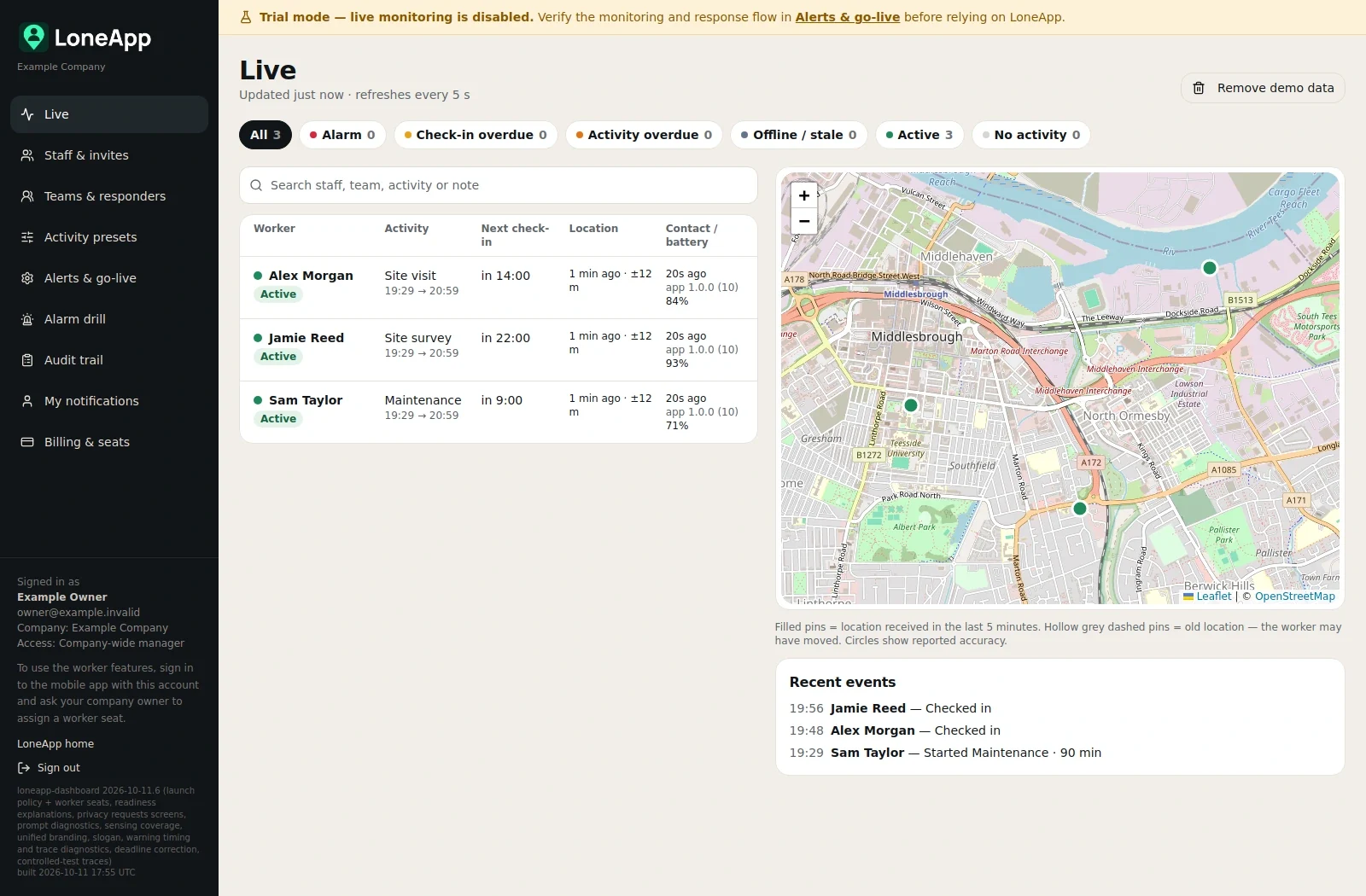Viewport: 1366px width, 896px height.
Task: Click the LoneApp logo icon
Action: pos(33,38)
